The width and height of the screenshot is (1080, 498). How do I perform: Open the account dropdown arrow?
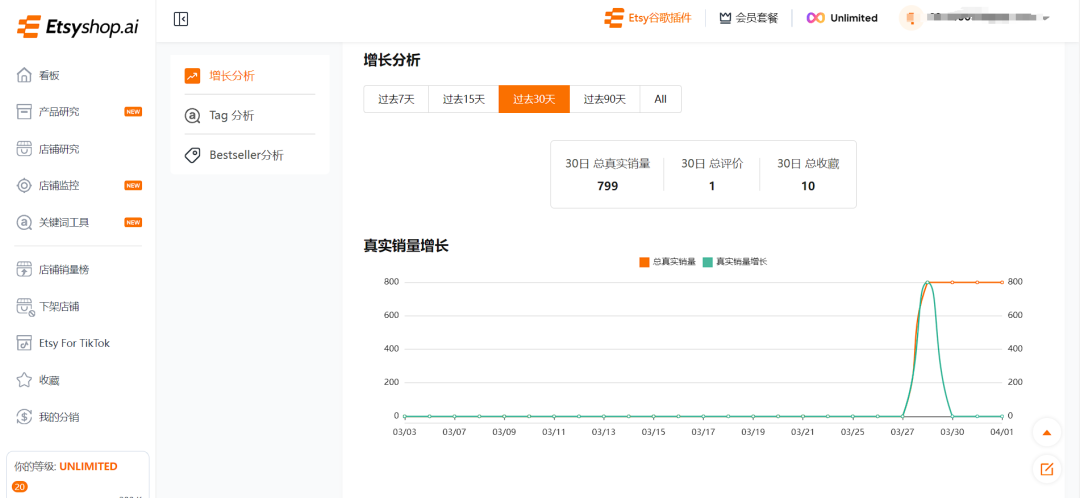[x=1046, y=19]
